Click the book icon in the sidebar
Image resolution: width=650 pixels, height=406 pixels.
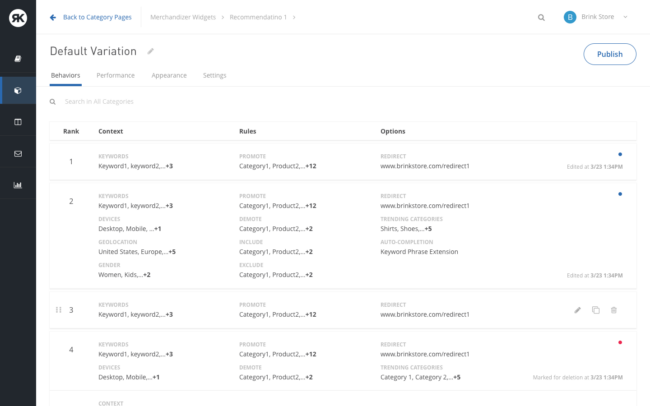[x=17, y=58]
